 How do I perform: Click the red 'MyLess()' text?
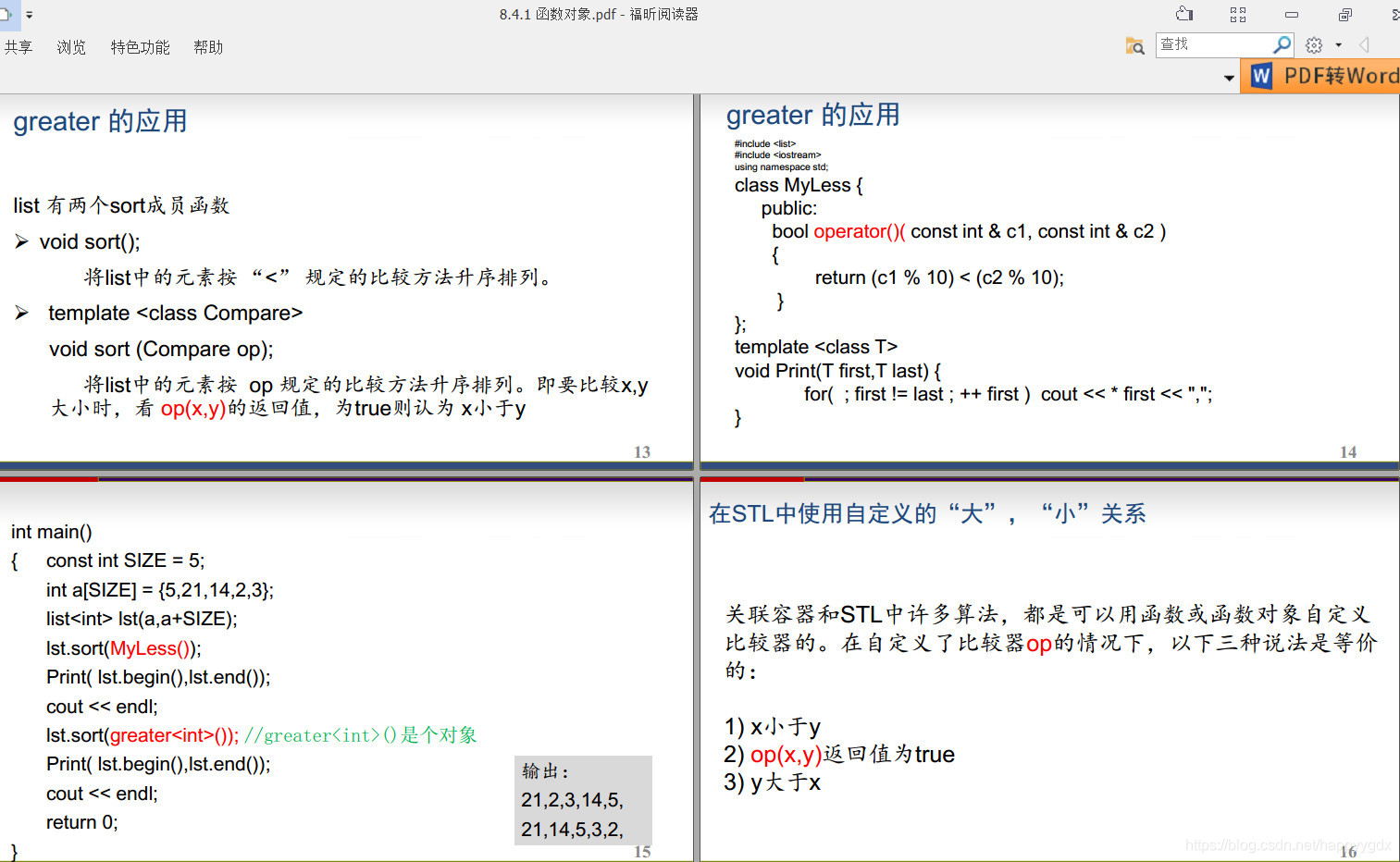coord(151,648)
